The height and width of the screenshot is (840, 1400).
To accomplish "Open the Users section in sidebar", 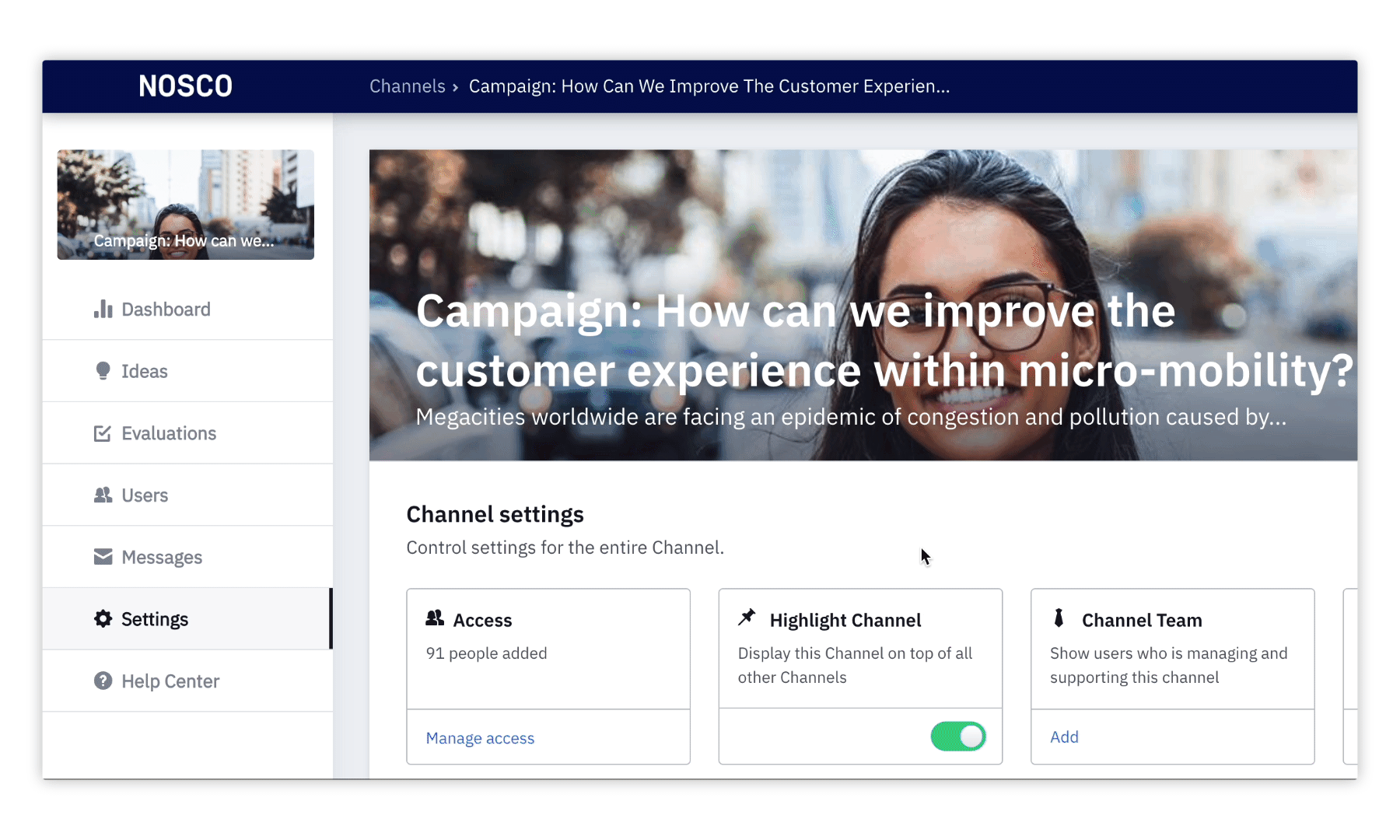I will pos(187,495).
